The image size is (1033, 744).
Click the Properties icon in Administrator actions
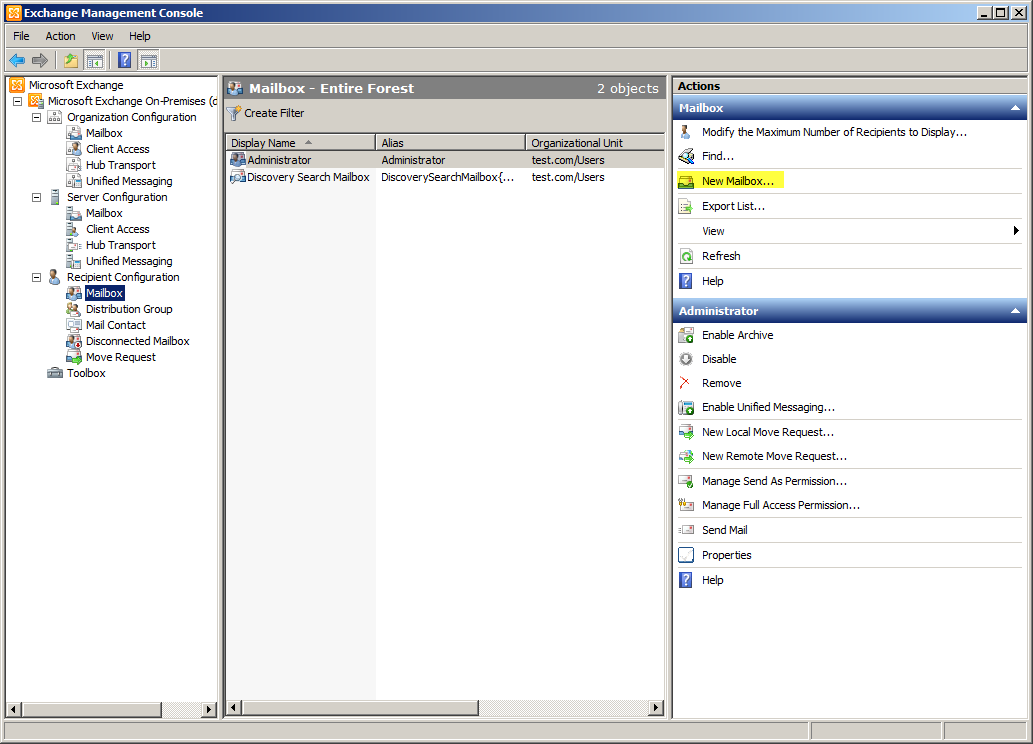(686, 555)
